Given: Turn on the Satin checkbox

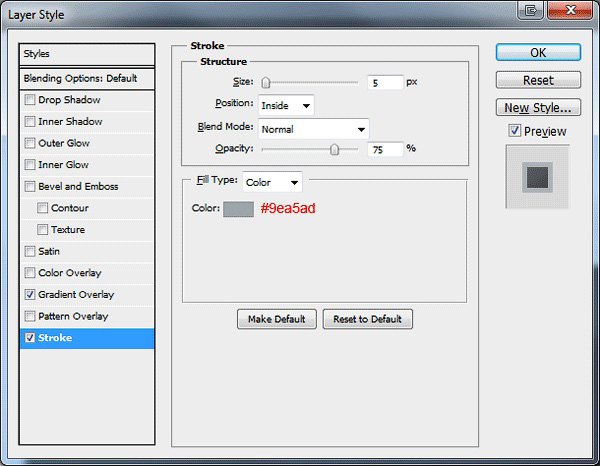Looking at the screenshot, I should 30,251.
